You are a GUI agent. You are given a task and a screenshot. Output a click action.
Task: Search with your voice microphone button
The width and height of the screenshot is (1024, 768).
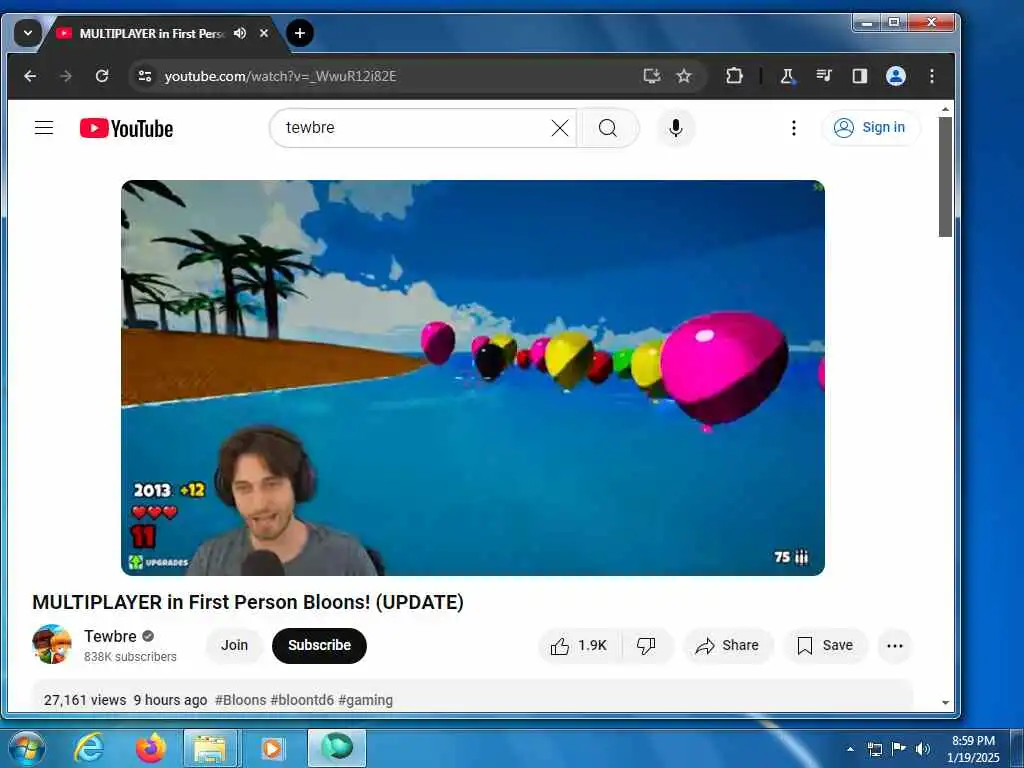(676, 128)
